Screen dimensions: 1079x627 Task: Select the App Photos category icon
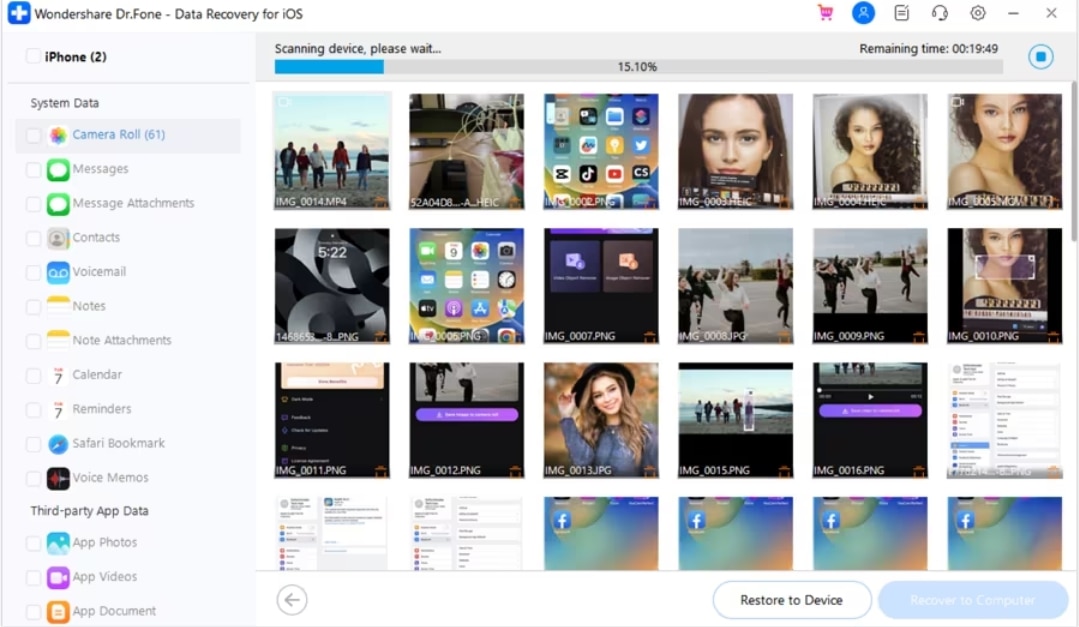pyautogui.click(x=58, y=542)
